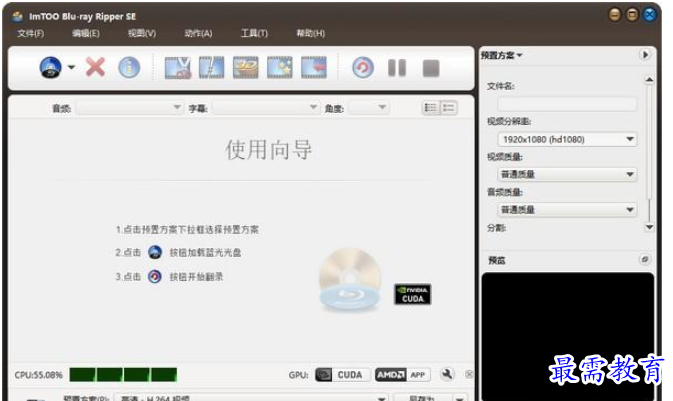This screenshot has height=401, width=673.
Task: Click the 文件名 input field
Action: [567, 104]
